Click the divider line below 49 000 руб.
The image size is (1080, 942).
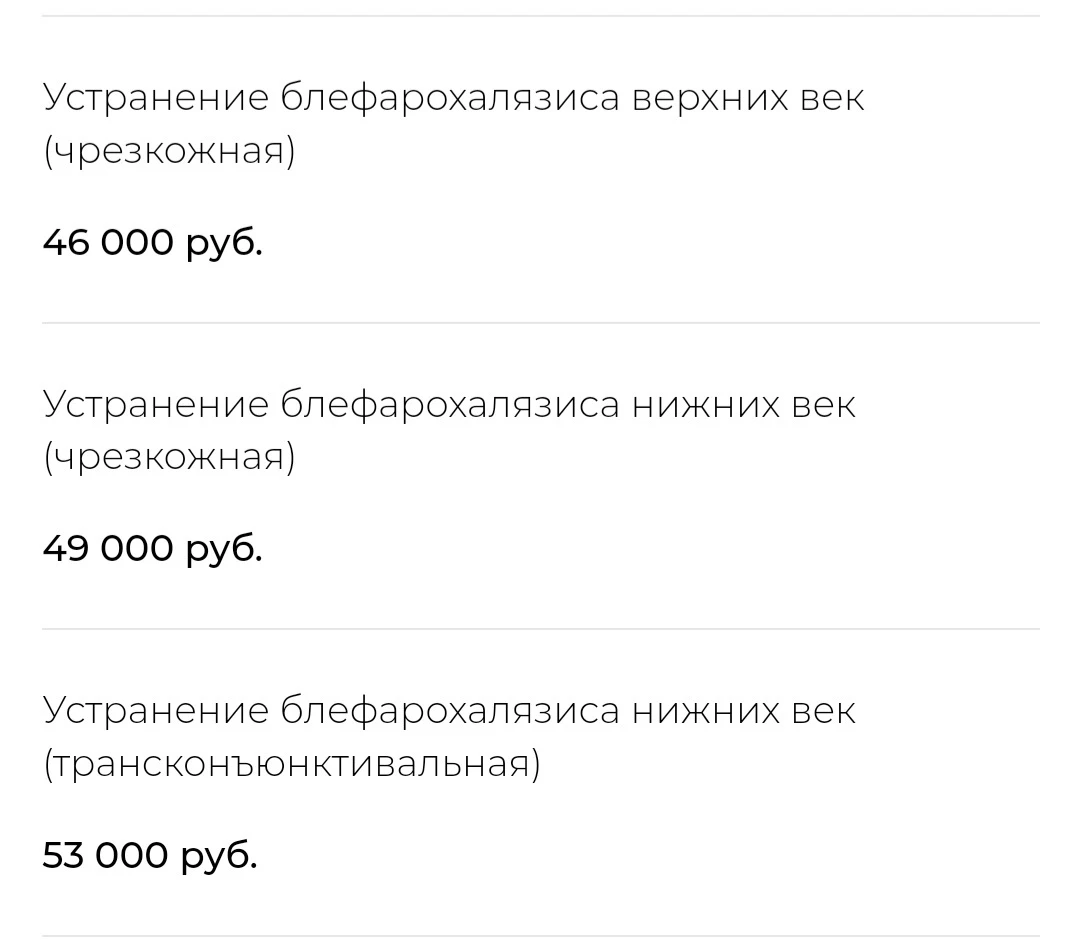[540, 629]
